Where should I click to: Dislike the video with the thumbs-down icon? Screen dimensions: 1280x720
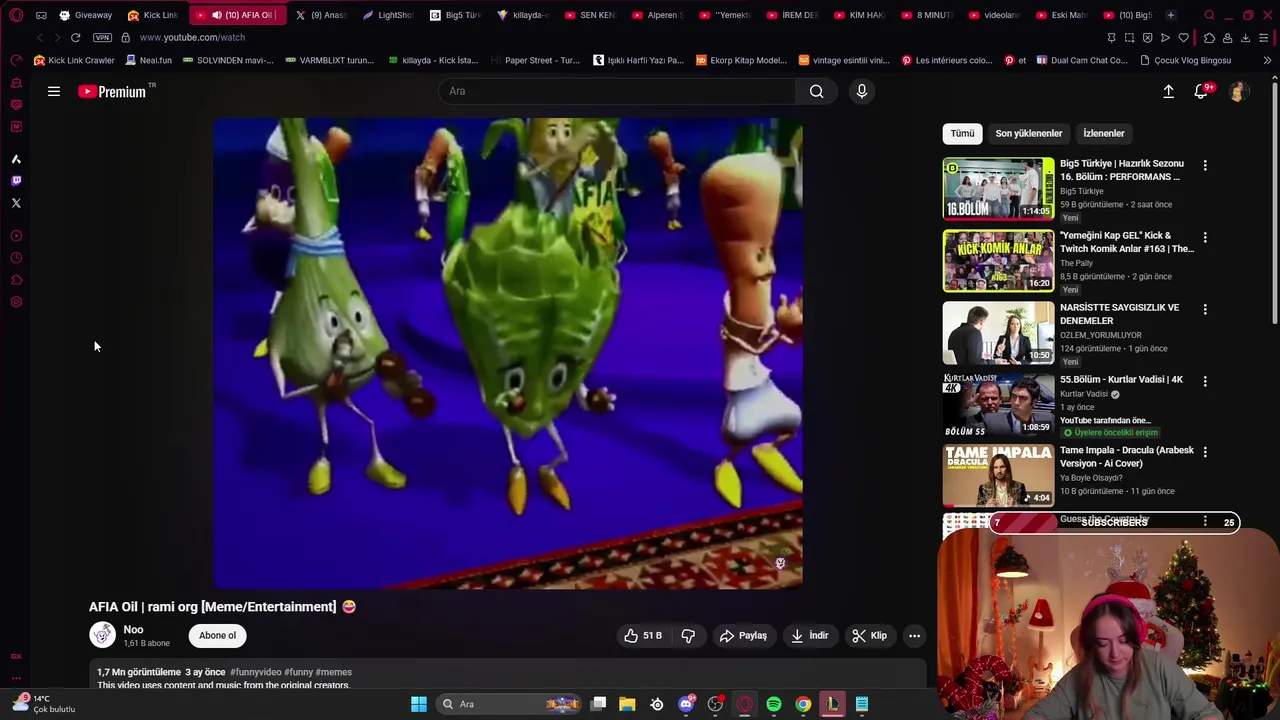pos(688,635)
